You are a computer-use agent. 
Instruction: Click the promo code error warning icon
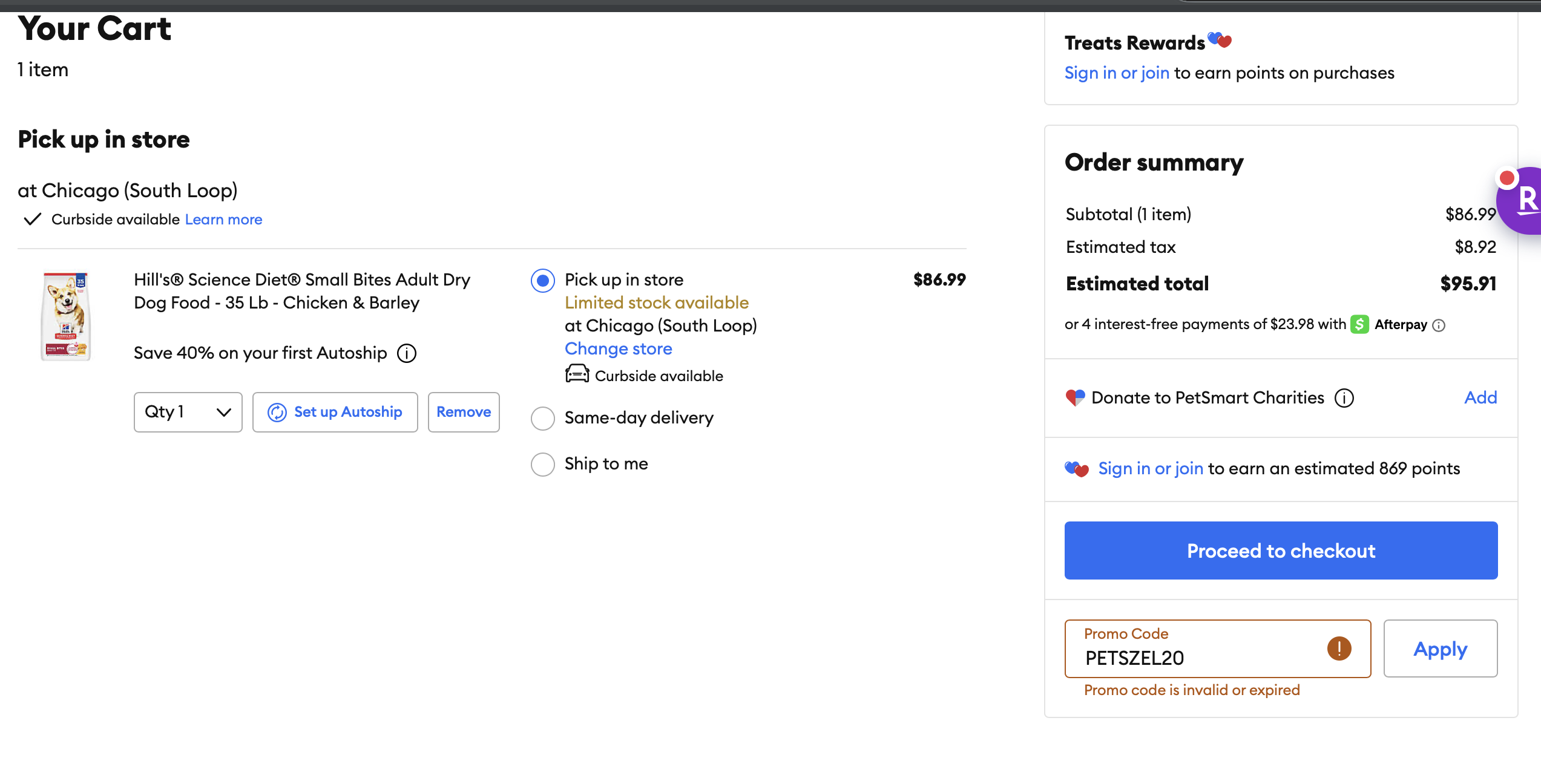tap(1339, 648)
